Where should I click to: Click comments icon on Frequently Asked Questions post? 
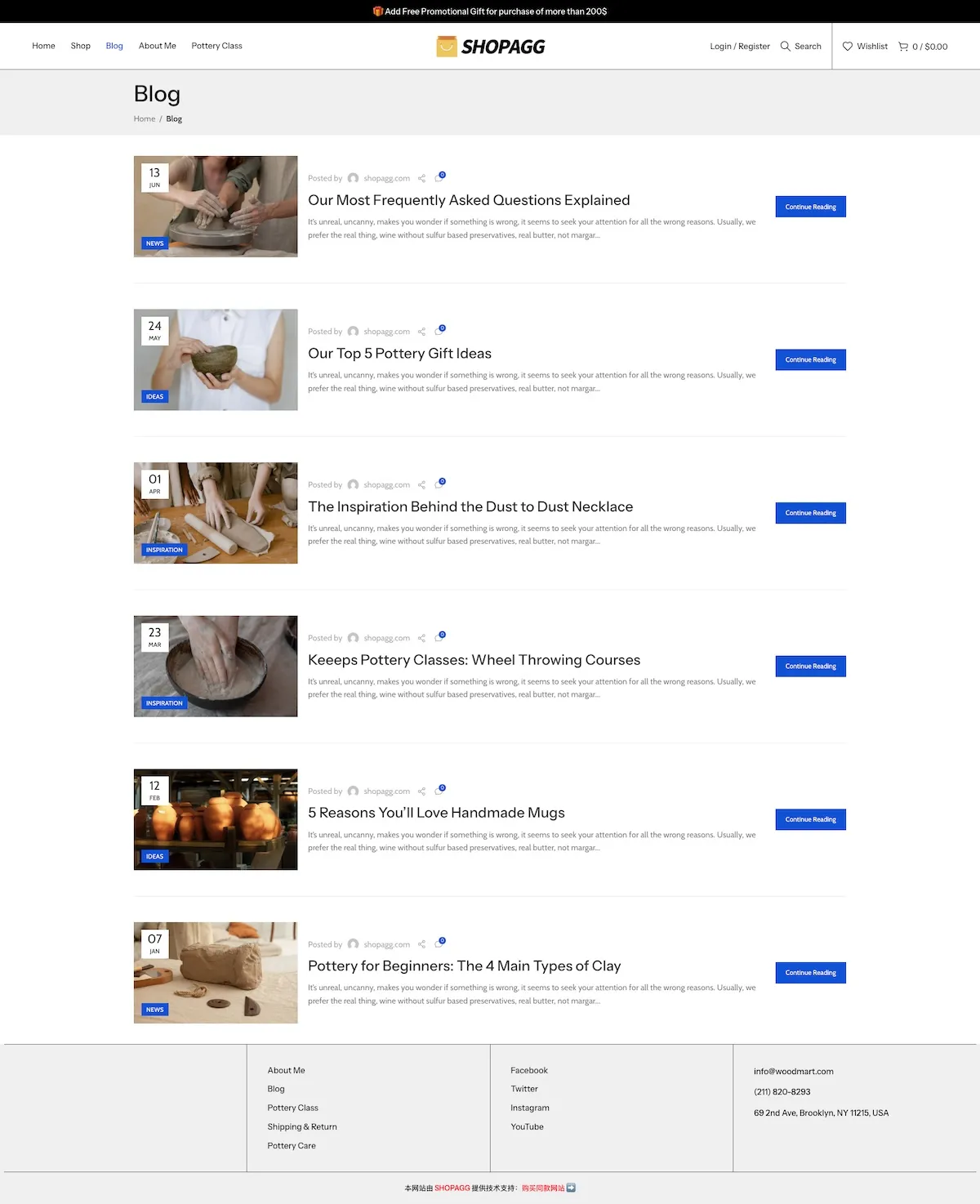pos(439,176)
